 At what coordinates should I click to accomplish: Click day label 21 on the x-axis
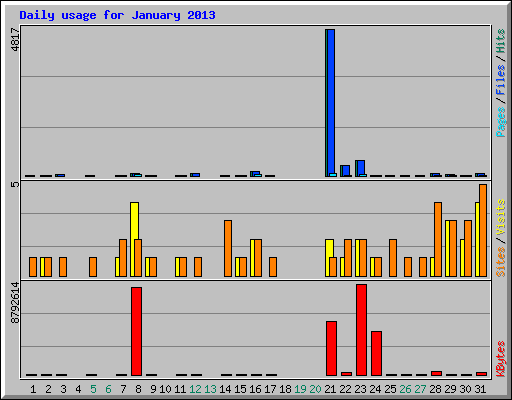tap(330, 389)
